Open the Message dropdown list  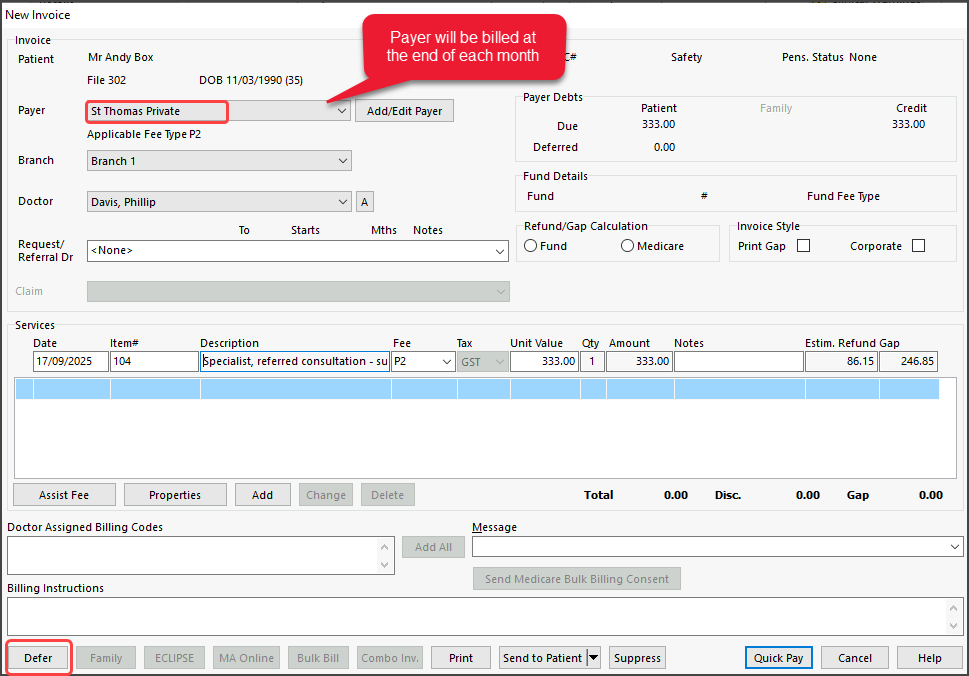coord(954,547)
